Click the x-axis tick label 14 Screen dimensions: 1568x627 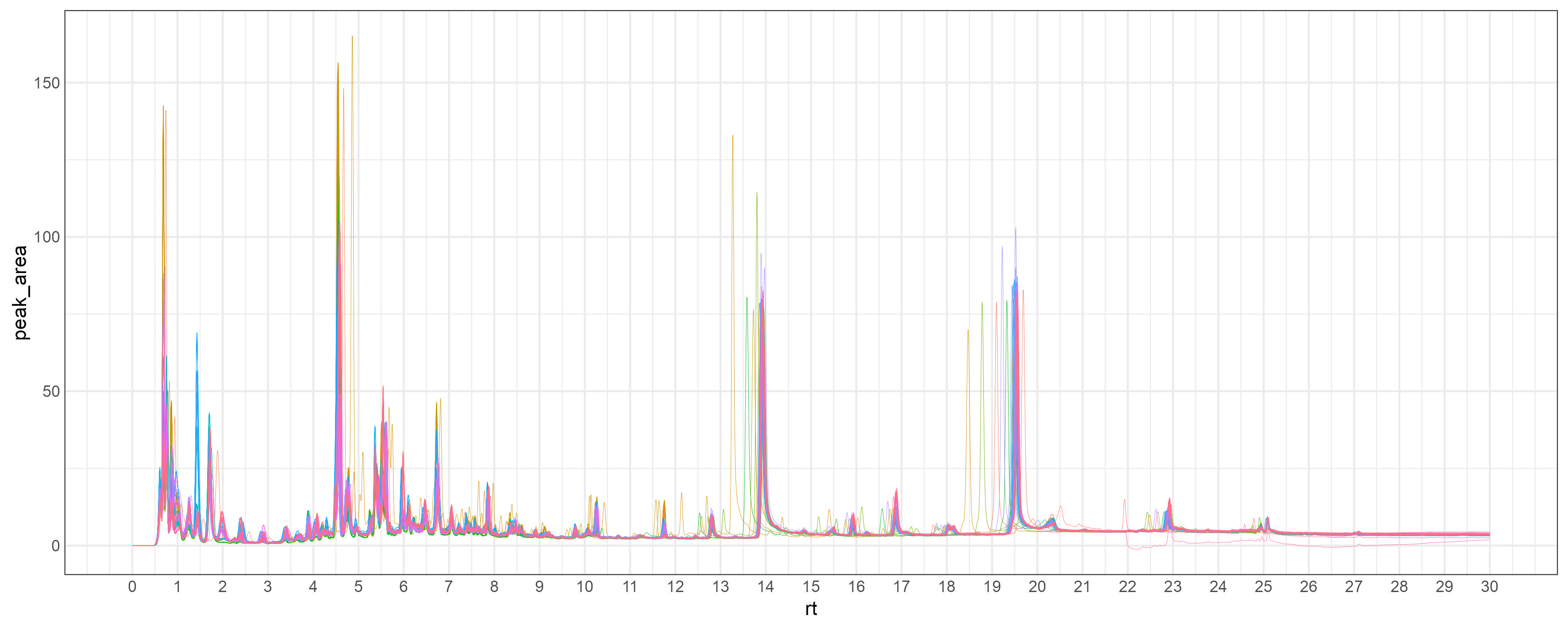(x=765, y=587)
